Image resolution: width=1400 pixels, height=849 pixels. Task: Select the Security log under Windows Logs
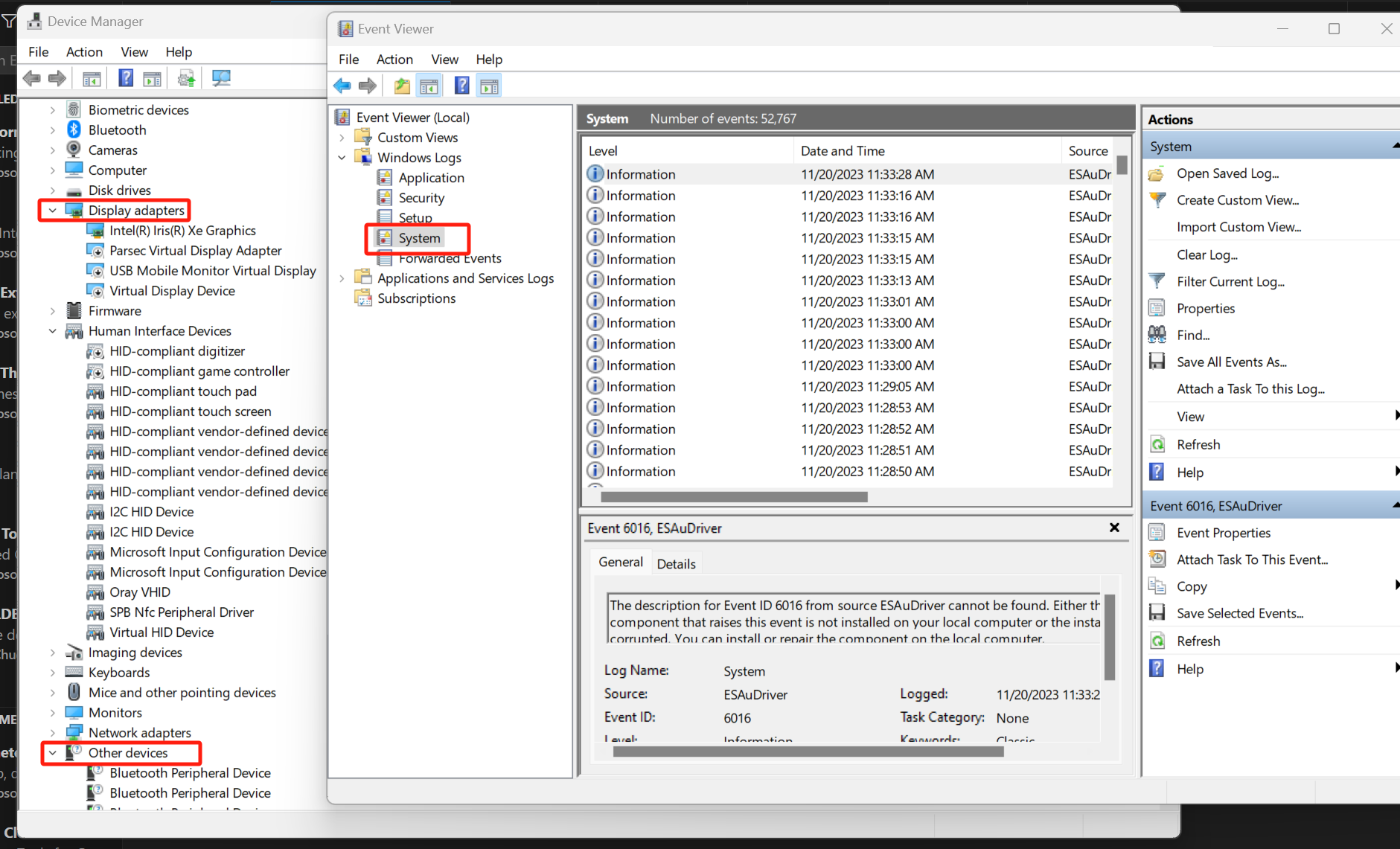(x=421, y=197)
